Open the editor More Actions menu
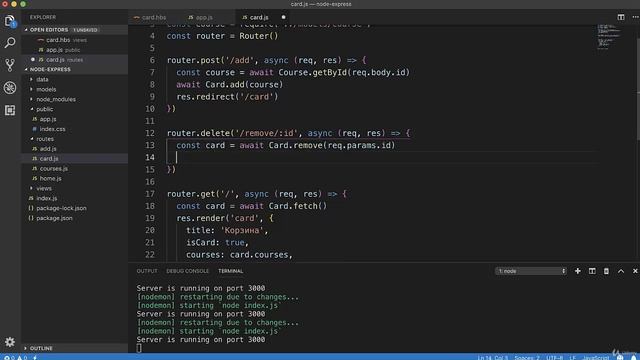Image resolution: width=640 pixels, height=360 pixels. click(635, 17)
